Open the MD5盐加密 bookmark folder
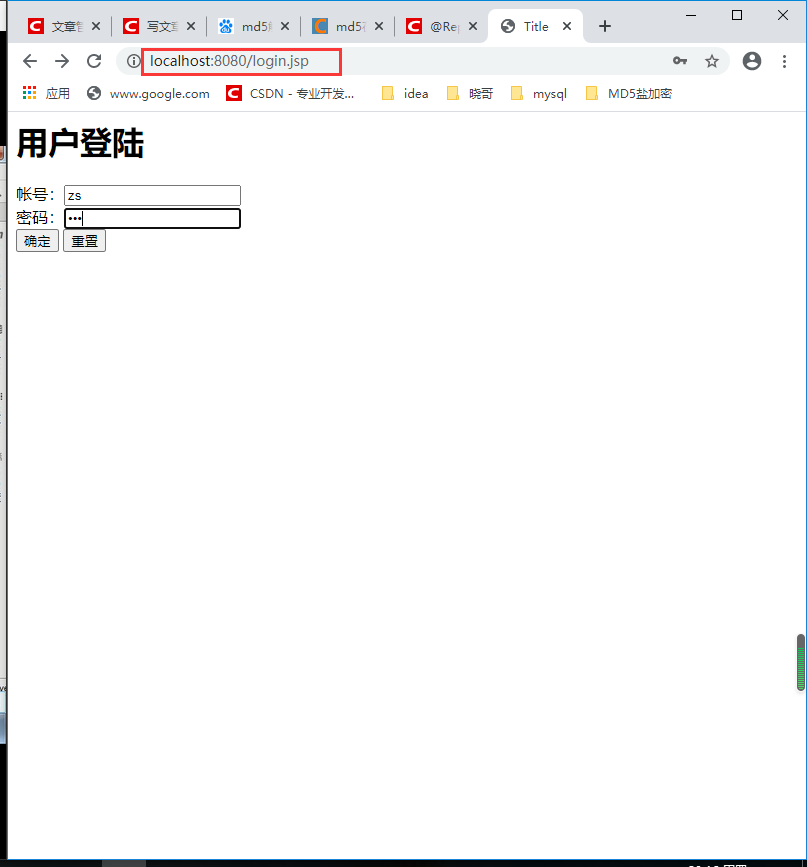 [628, 93]
